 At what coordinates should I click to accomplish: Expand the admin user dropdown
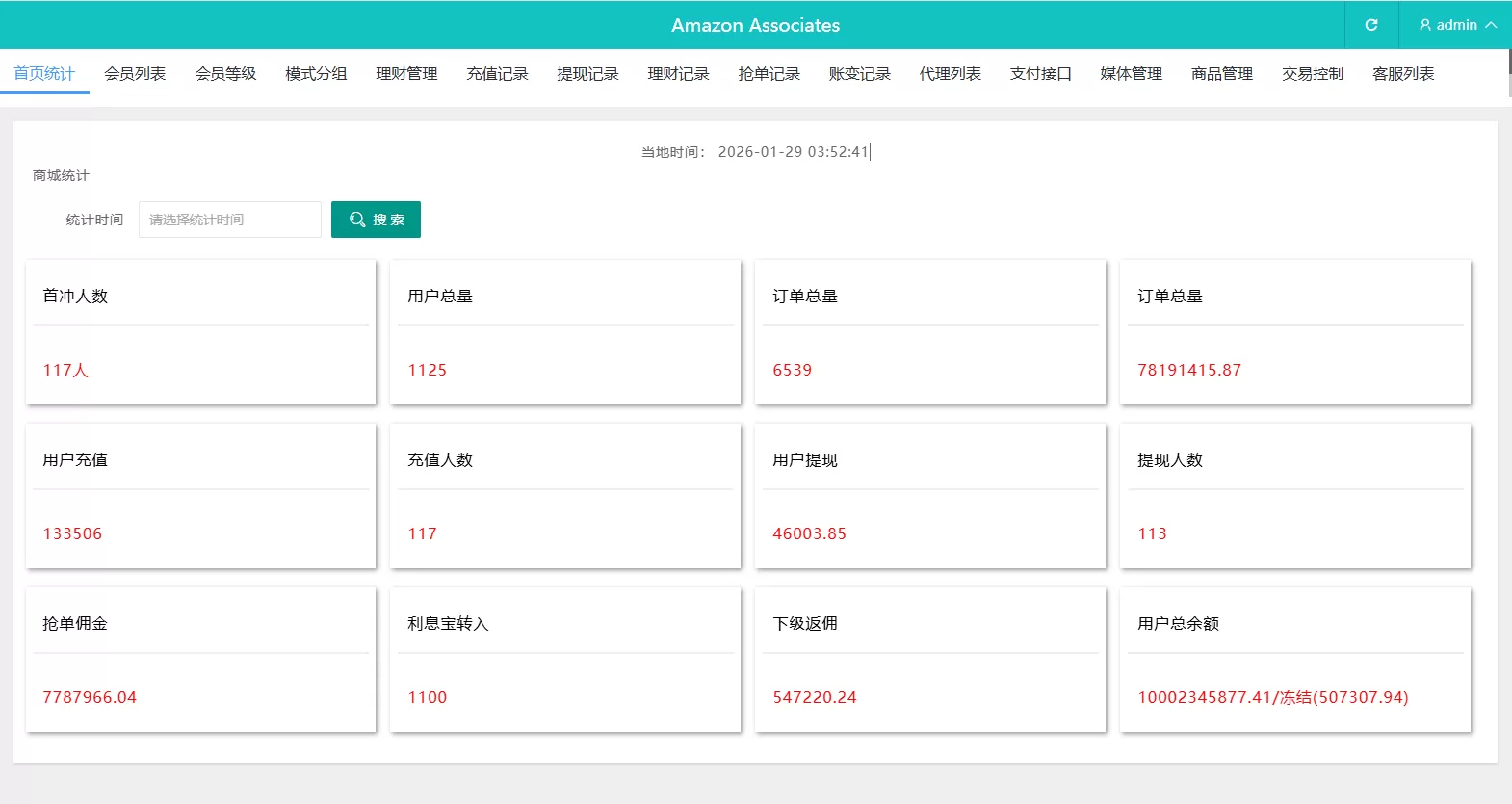[x=1456, y=25]
